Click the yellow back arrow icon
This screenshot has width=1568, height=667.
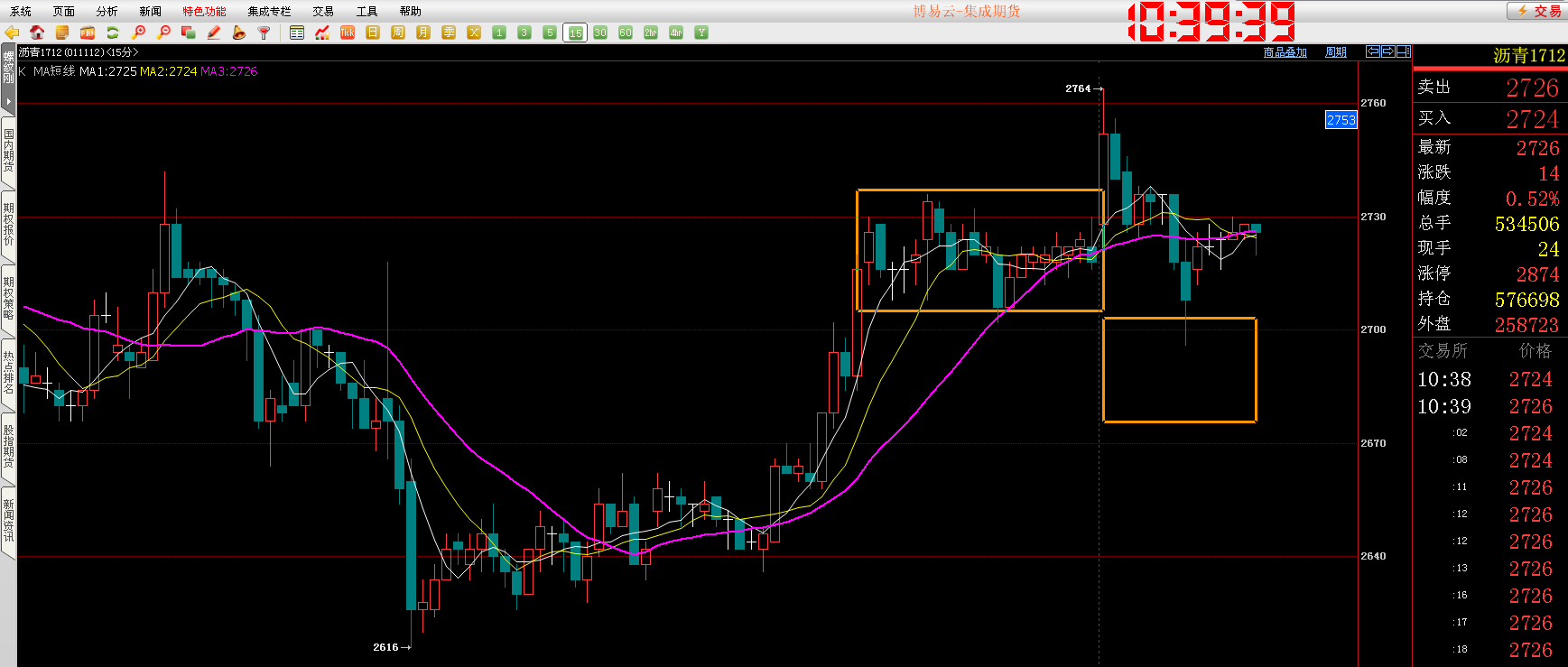12,32
